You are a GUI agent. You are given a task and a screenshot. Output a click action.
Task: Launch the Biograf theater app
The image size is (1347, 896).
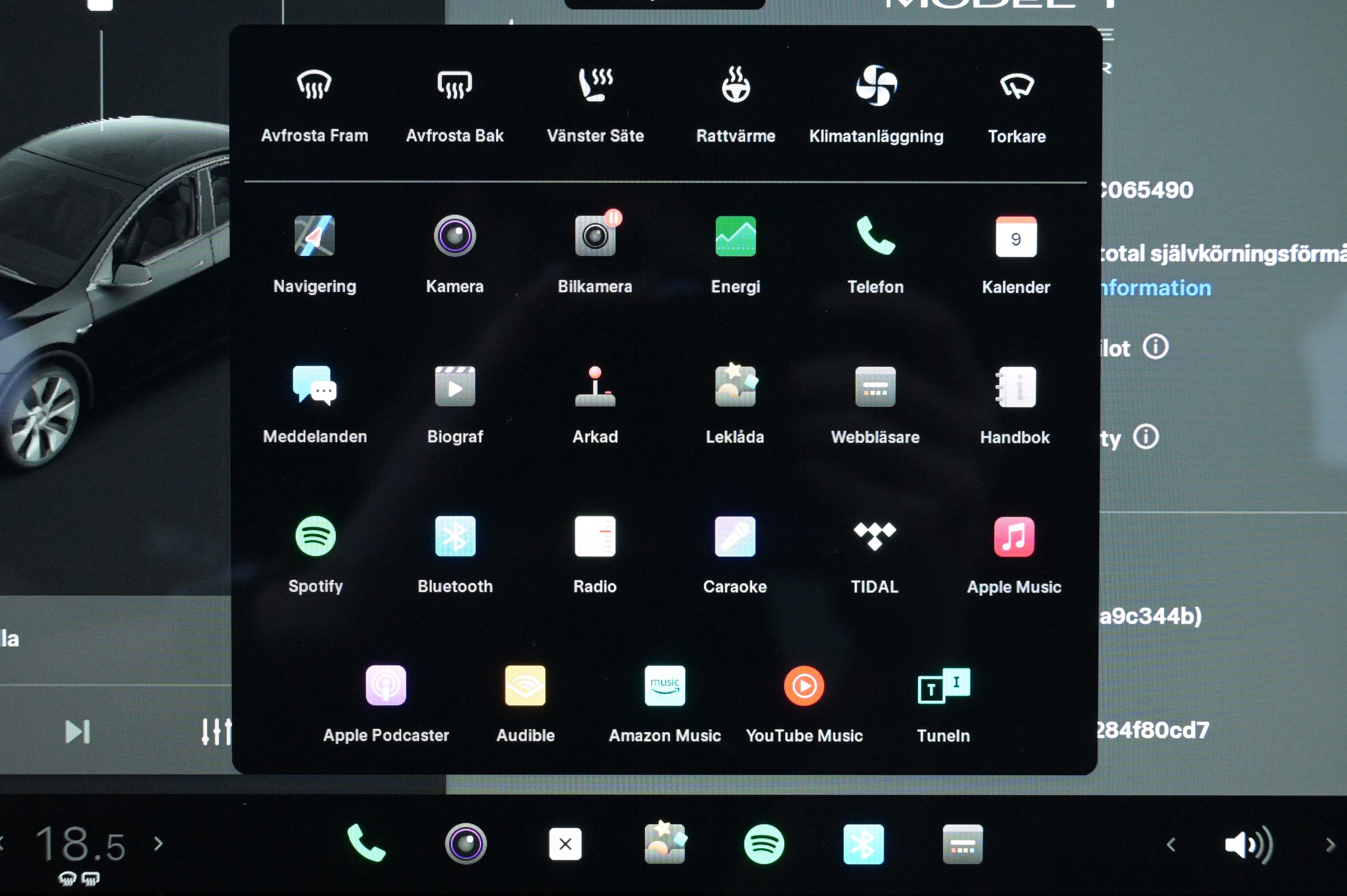tap(455, 405)
